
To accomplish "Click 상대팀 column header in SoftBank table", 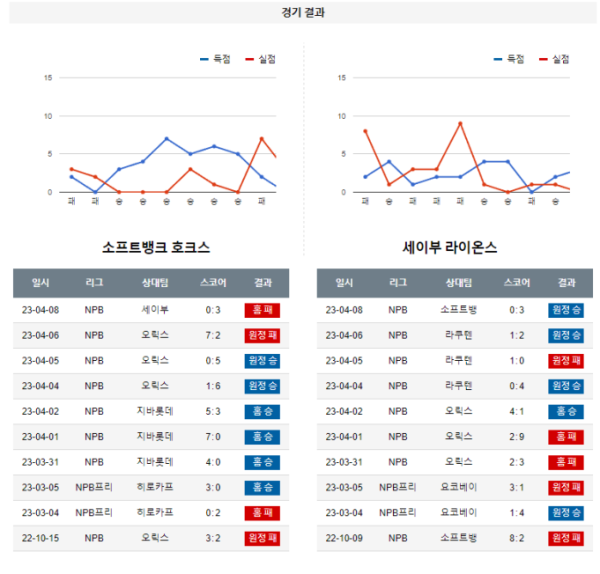I will point(155,283).
